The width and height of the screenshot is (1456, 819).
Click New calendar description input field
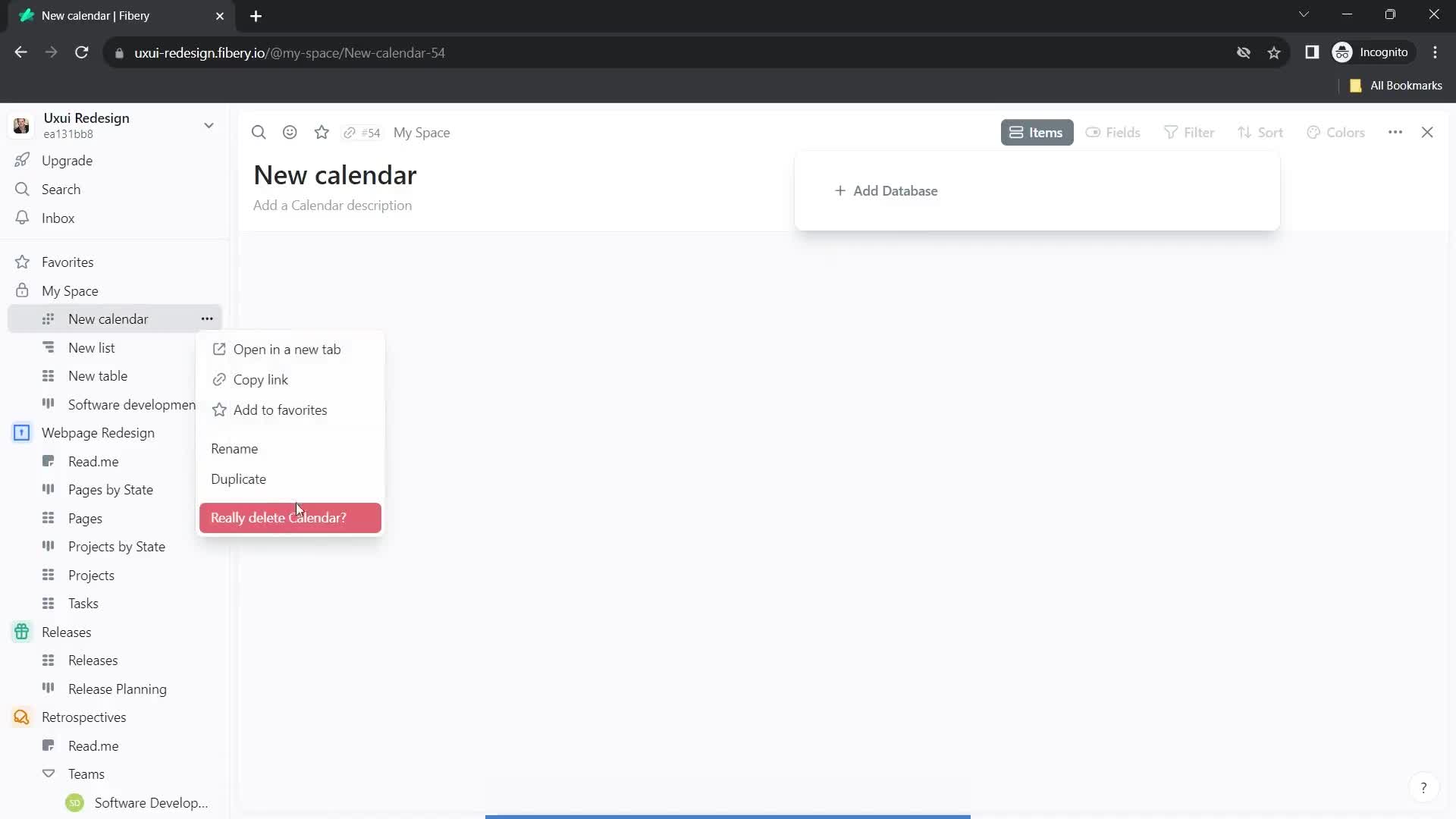(333, 205)
